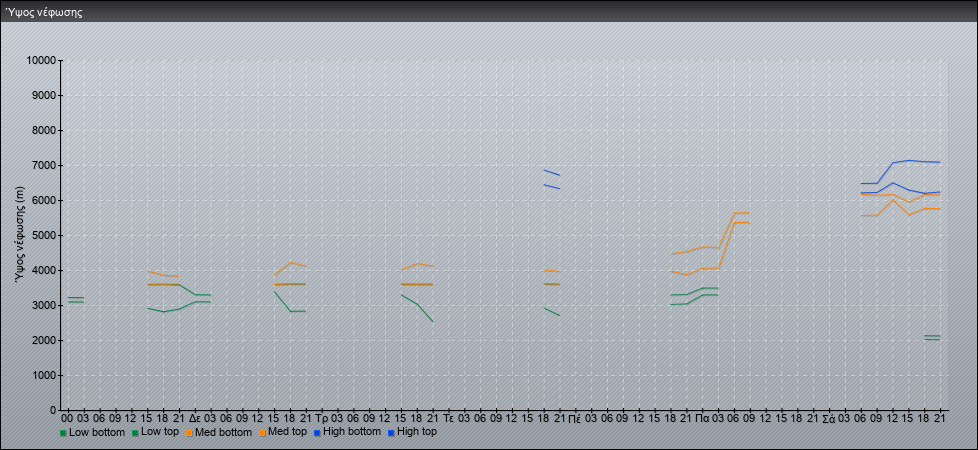Image resolution: width=978 pixels, height=450 pixels.
Task: Click the 8000 y-axis label
Action: tap(44, 130)
